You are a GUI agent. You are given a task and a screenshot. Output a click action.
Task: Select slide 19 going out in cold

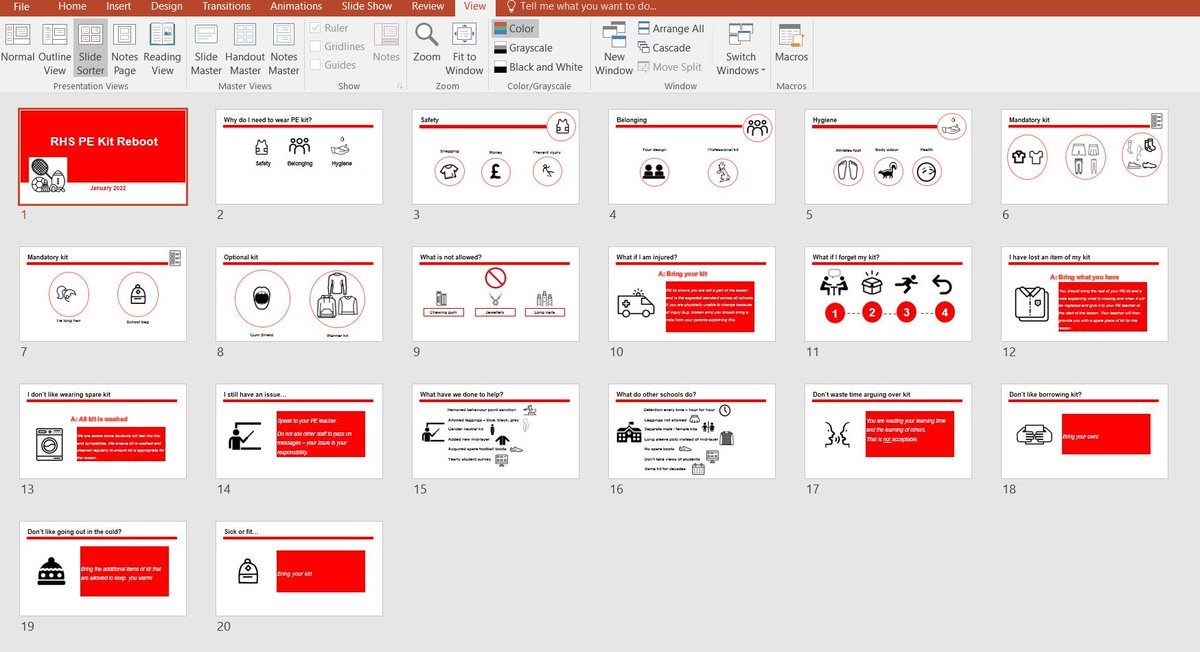103,569
